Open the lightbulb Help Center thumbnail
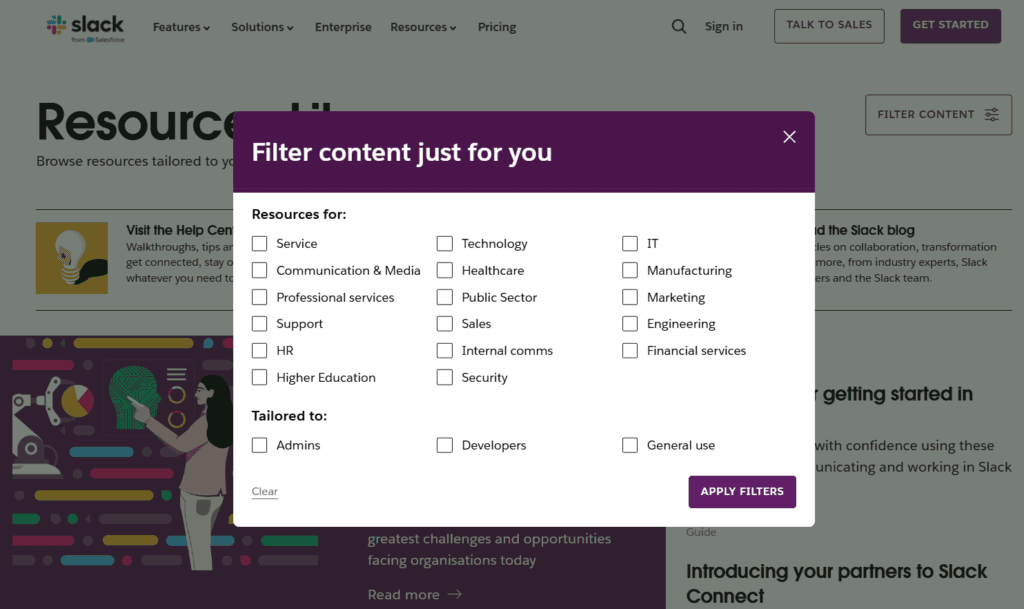Image resolution: width=1024 pixels, height=609 pixels. [72, 258]
